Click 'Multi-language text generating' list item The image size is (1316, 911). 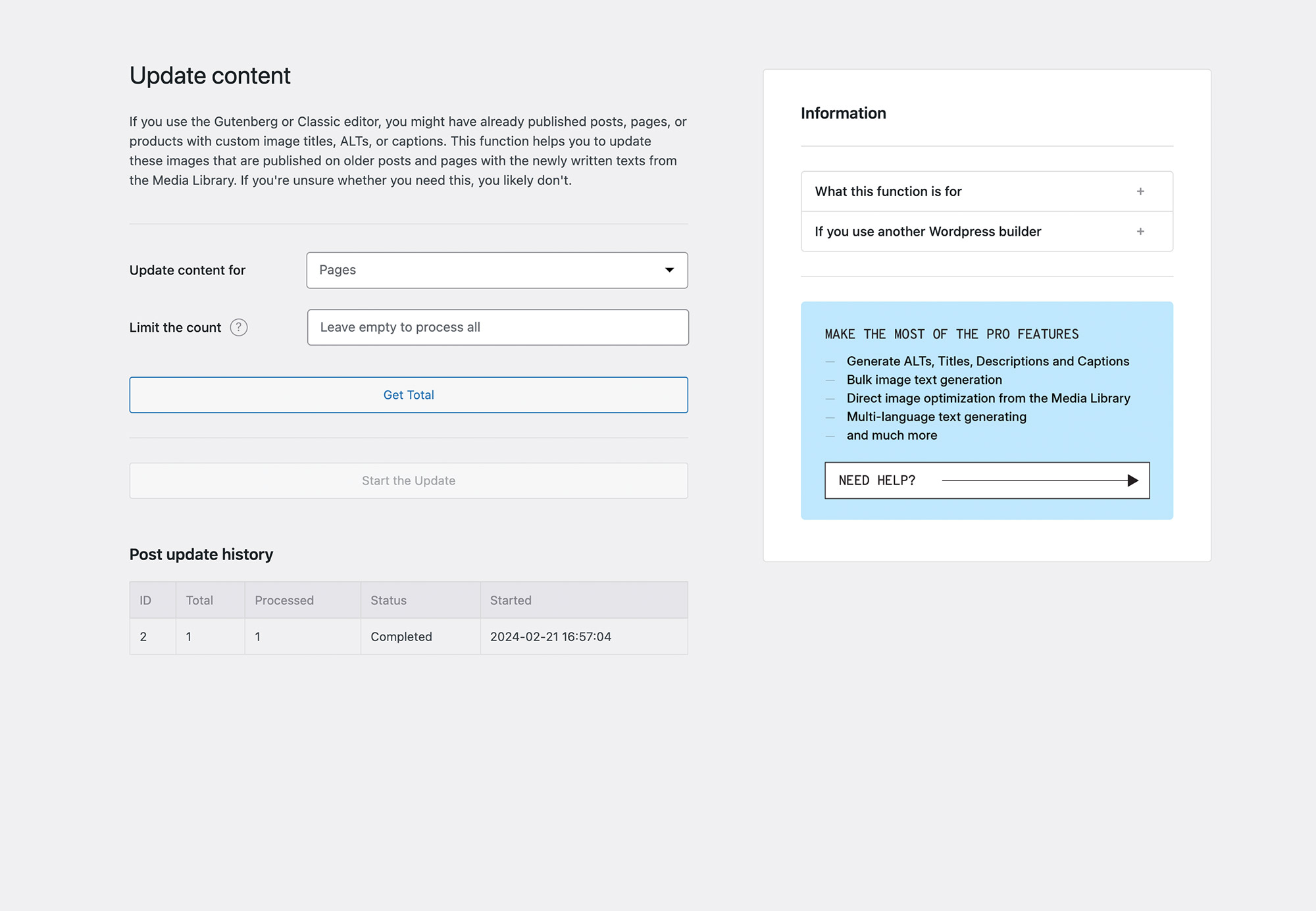pos(936,417)
